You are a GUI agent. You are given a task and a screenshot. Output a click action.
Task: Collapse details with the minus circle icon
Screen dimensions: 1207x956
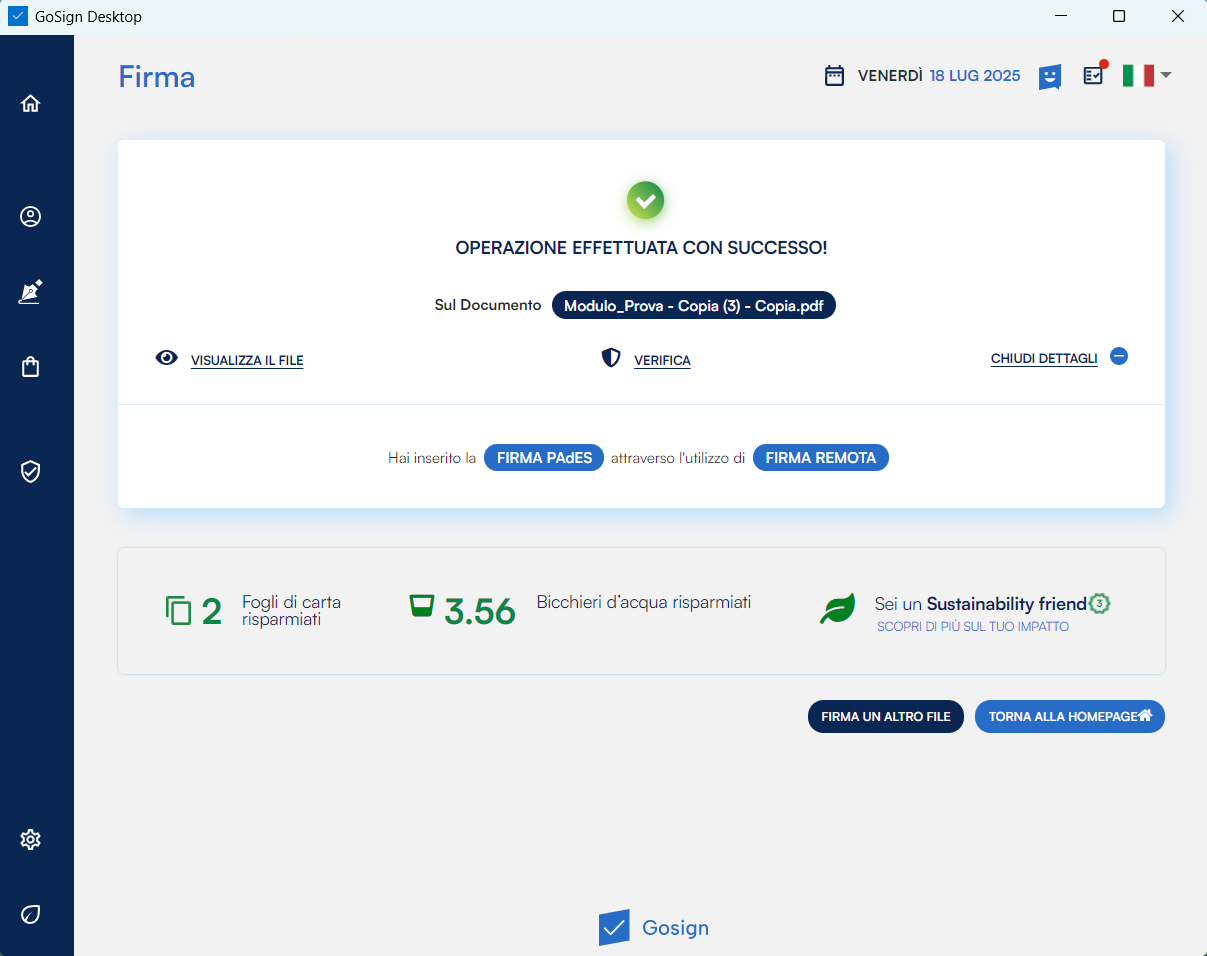[x=1119, y=356]
